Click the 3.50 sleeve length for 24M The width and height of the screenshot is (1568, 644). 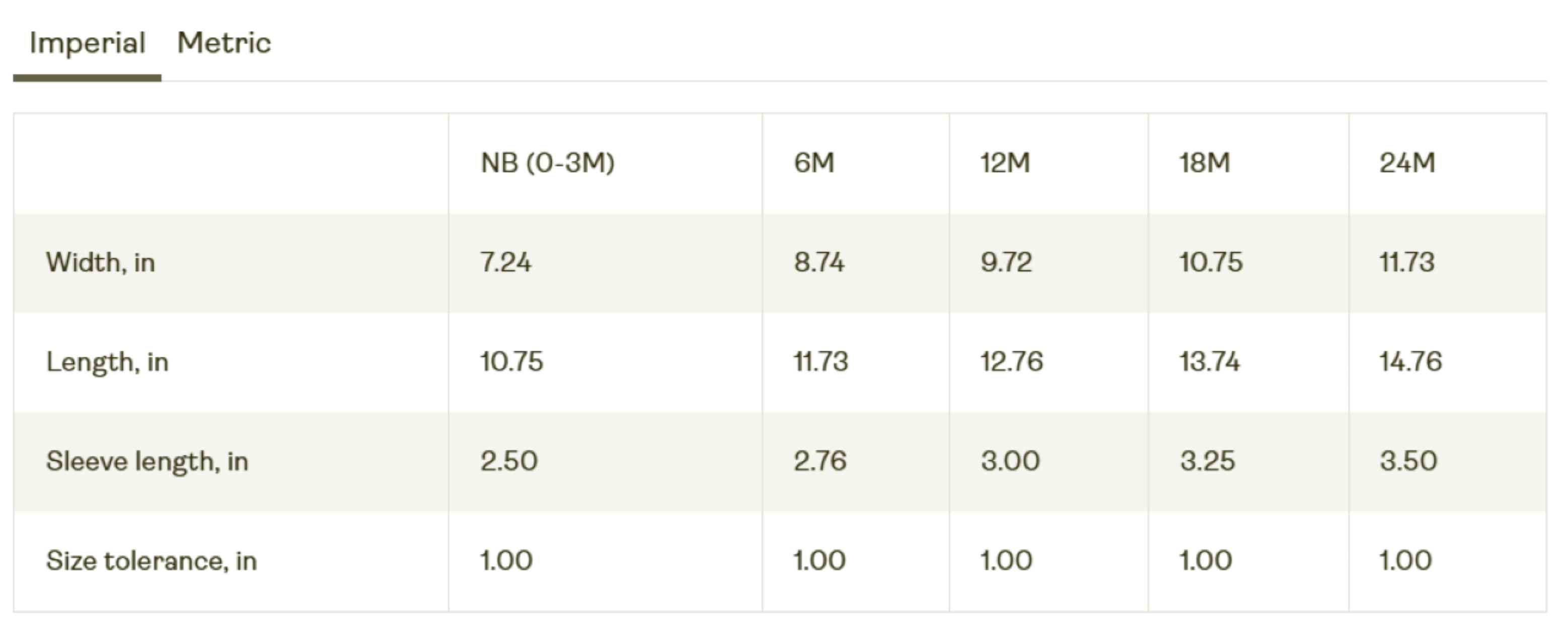1408,461
